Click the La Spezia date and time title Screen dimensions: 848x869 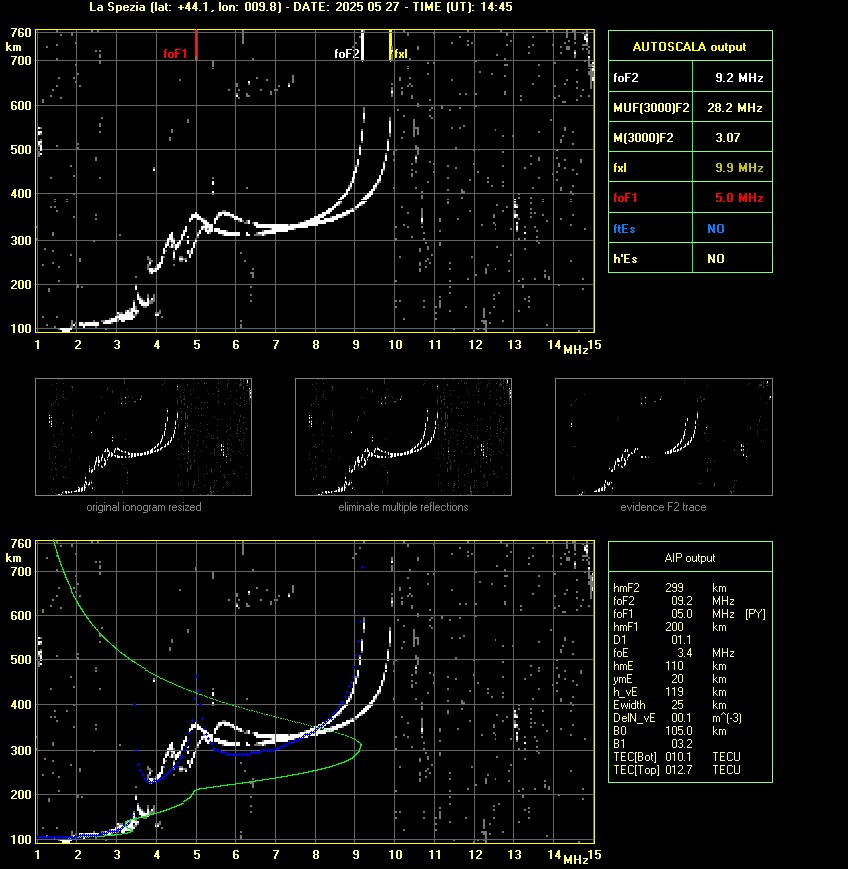[301, 7]
